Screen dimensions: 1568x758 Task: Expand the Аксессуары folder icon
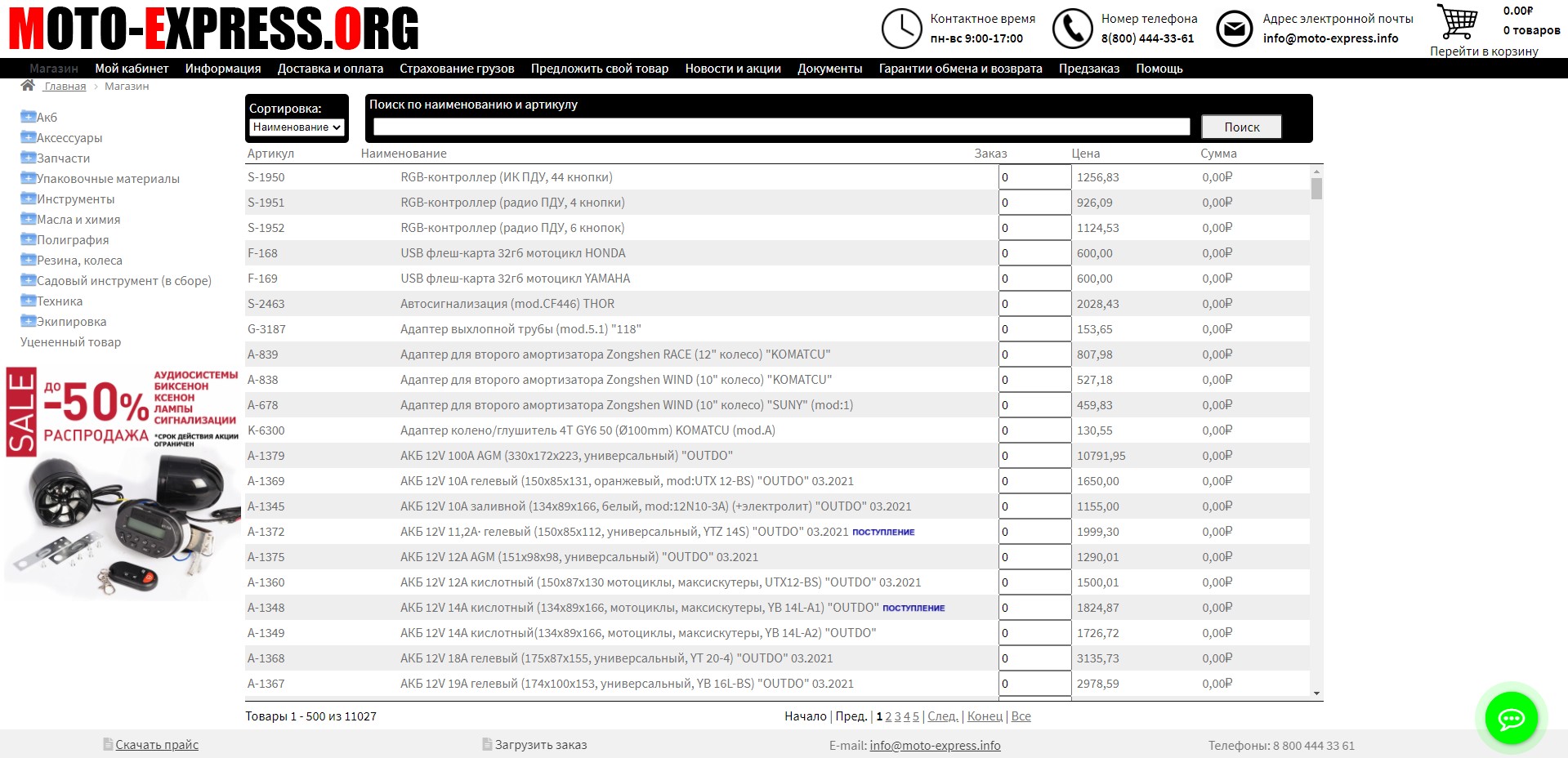28,137
